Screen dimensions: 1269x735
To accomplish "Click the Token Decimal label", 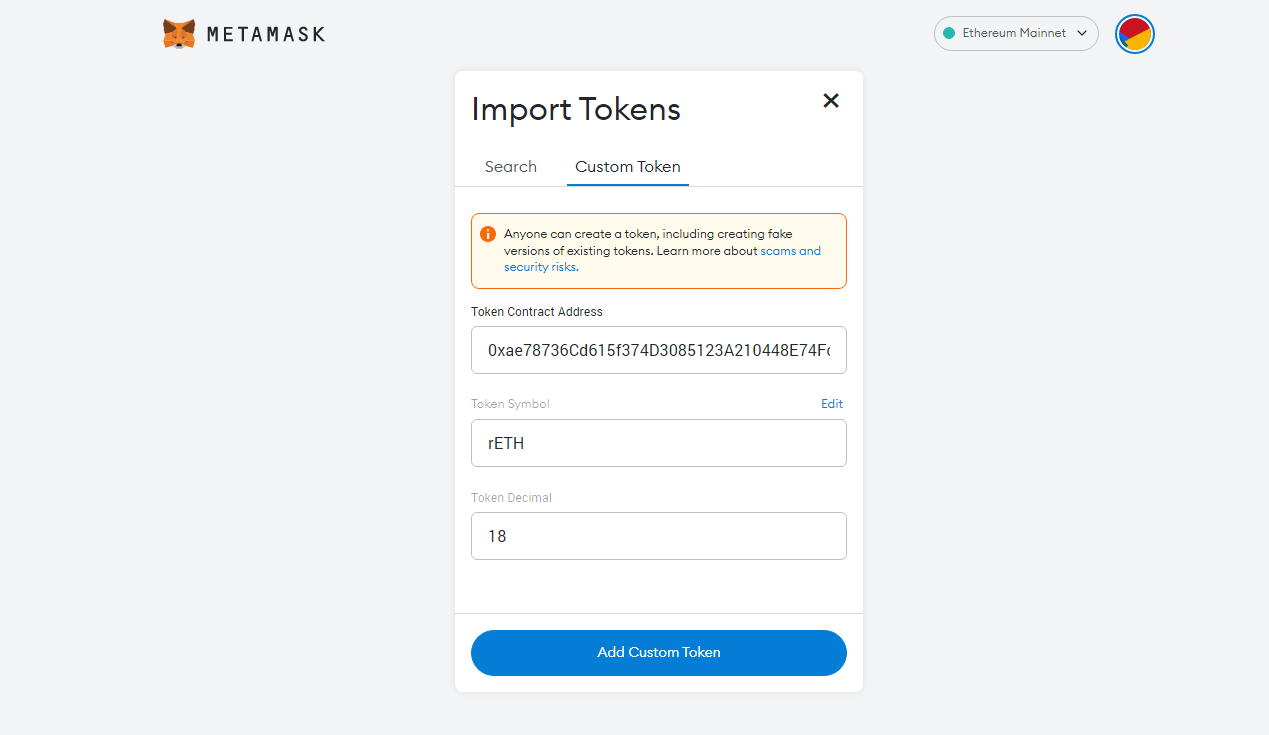I will click(x=511, y=498).
